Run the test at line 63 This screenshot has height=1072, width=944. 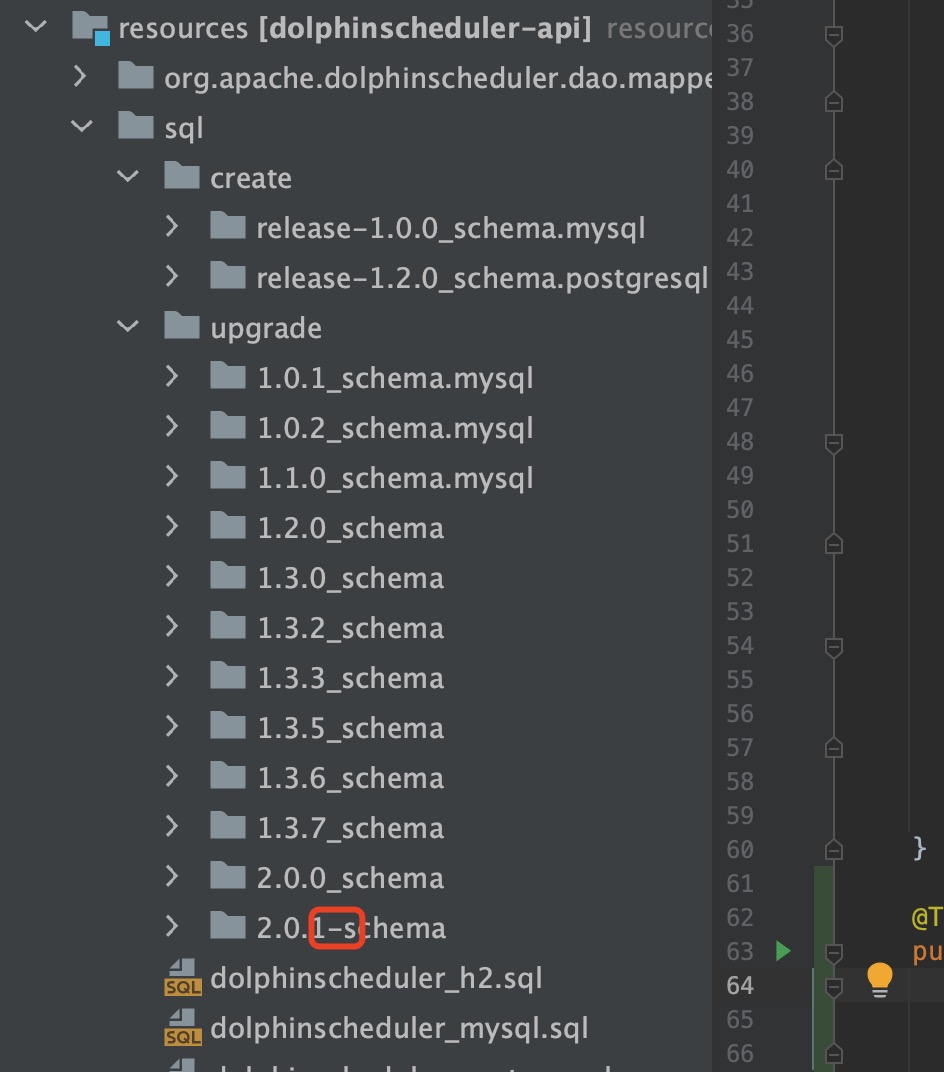783,951
